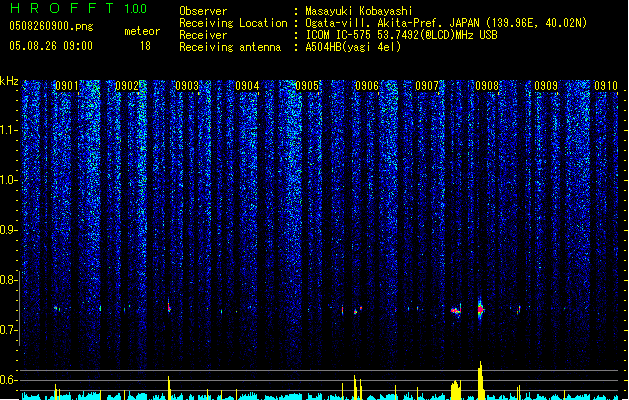Select the filename 0508260900.png
The image size is (629, 400).
point(51,26)
